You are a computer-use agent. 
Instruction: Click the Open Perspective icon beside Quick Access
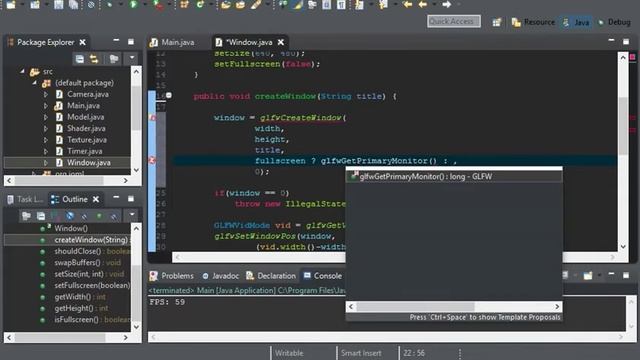coord(497,22)
